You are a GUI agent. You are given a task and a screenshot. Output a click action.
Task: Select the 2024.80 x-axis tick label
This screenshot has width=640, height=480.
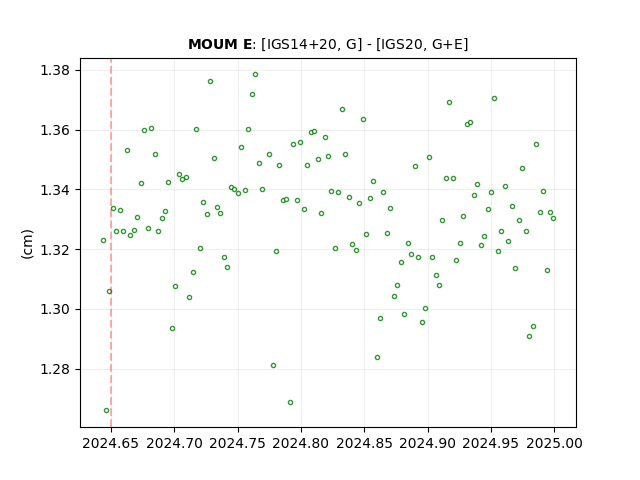[301, 443]
